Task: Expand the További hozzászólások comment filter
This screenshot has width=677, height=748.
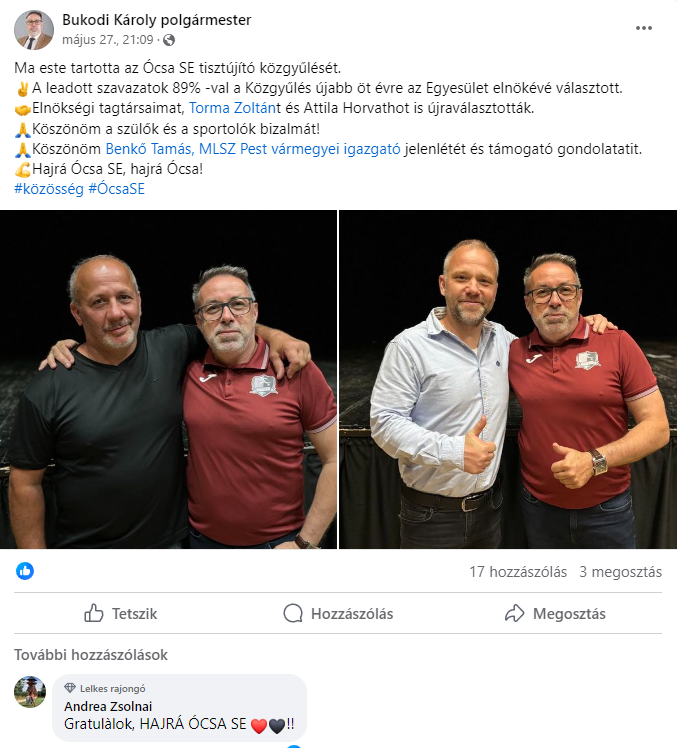Action: click(91, 655)
